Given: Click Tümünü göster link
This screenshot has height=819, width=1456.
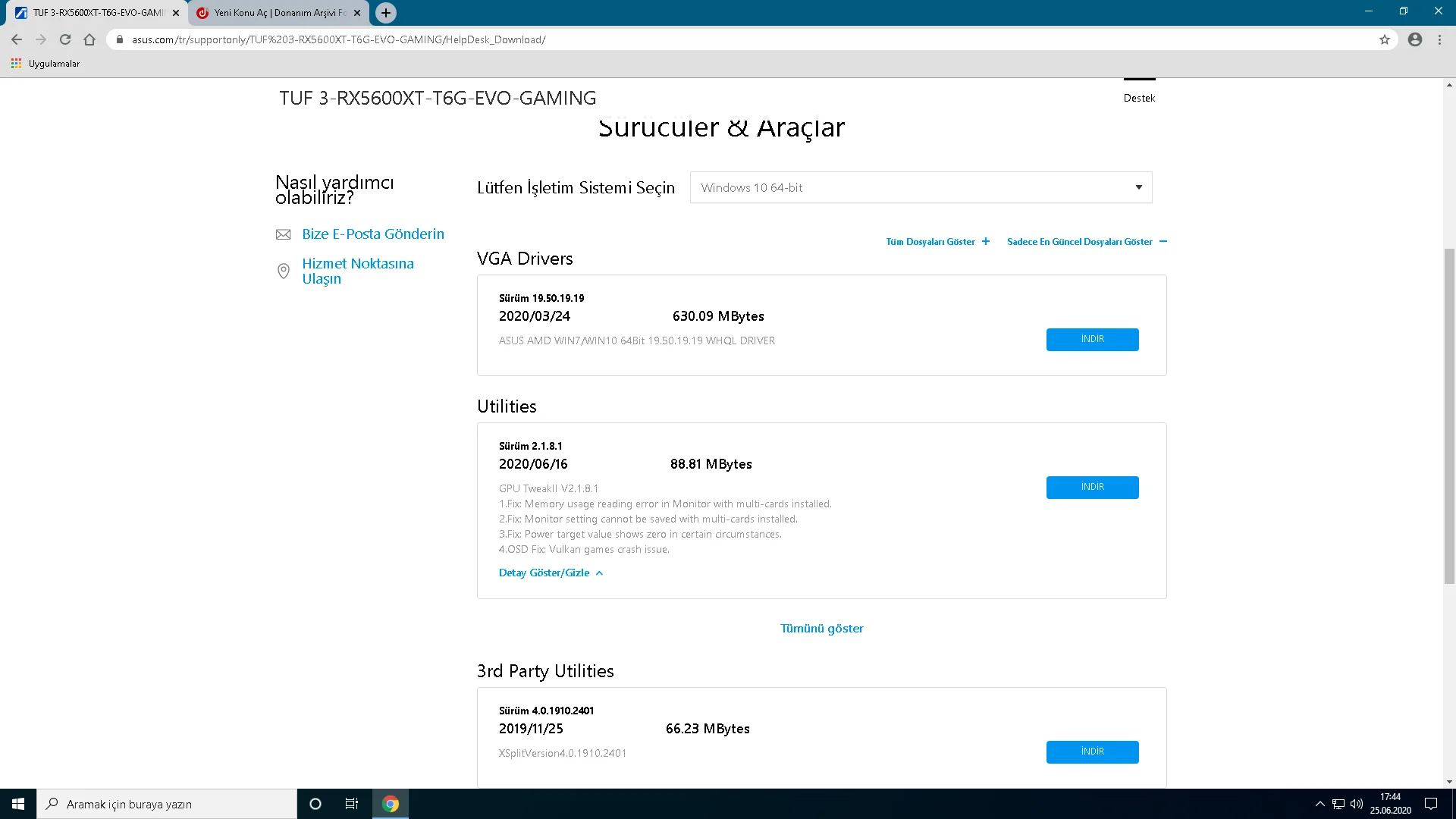Looking at the screenshot, I should [x=821, y=629].
